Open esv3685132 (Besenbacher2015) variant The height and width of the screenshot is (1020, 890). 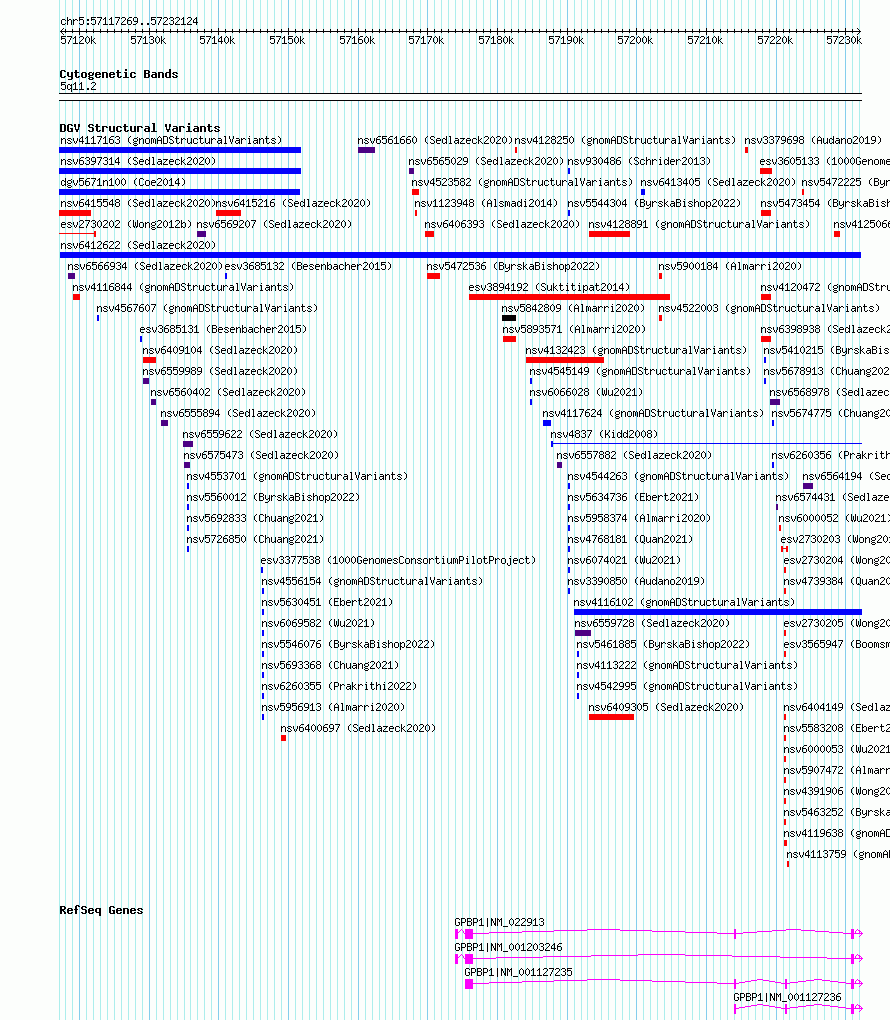pos(308,266)
